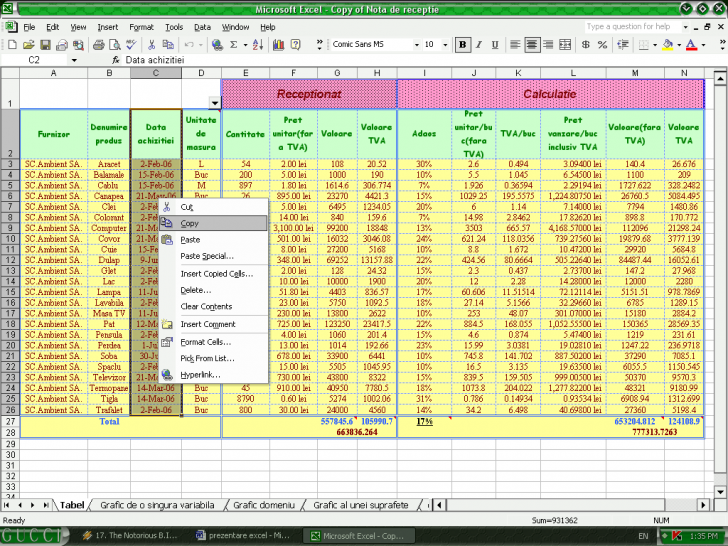Select Insert Comment from context menu
The image size is (728, 546).
tap(214, 324)
